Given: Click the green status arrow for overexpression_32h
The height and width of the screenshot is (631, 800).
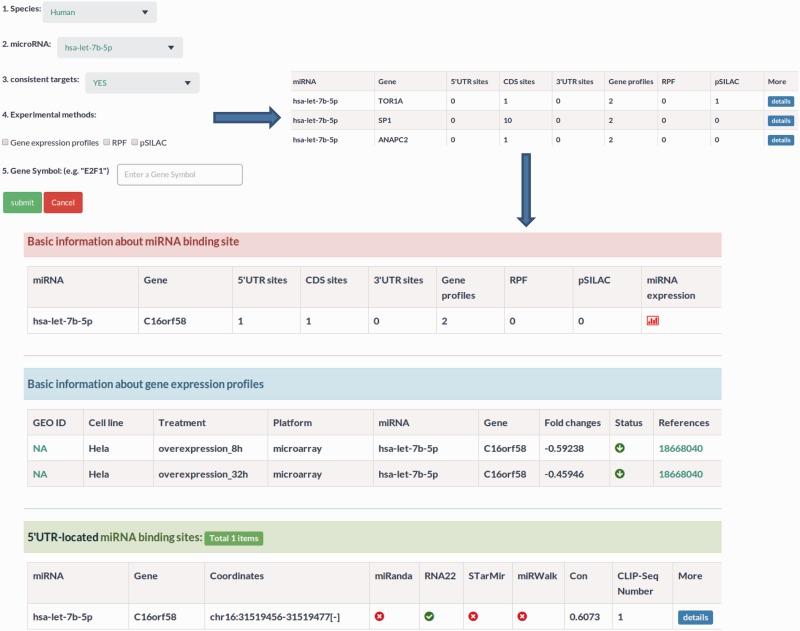Looking at the screenshot, I should [620, 473].
